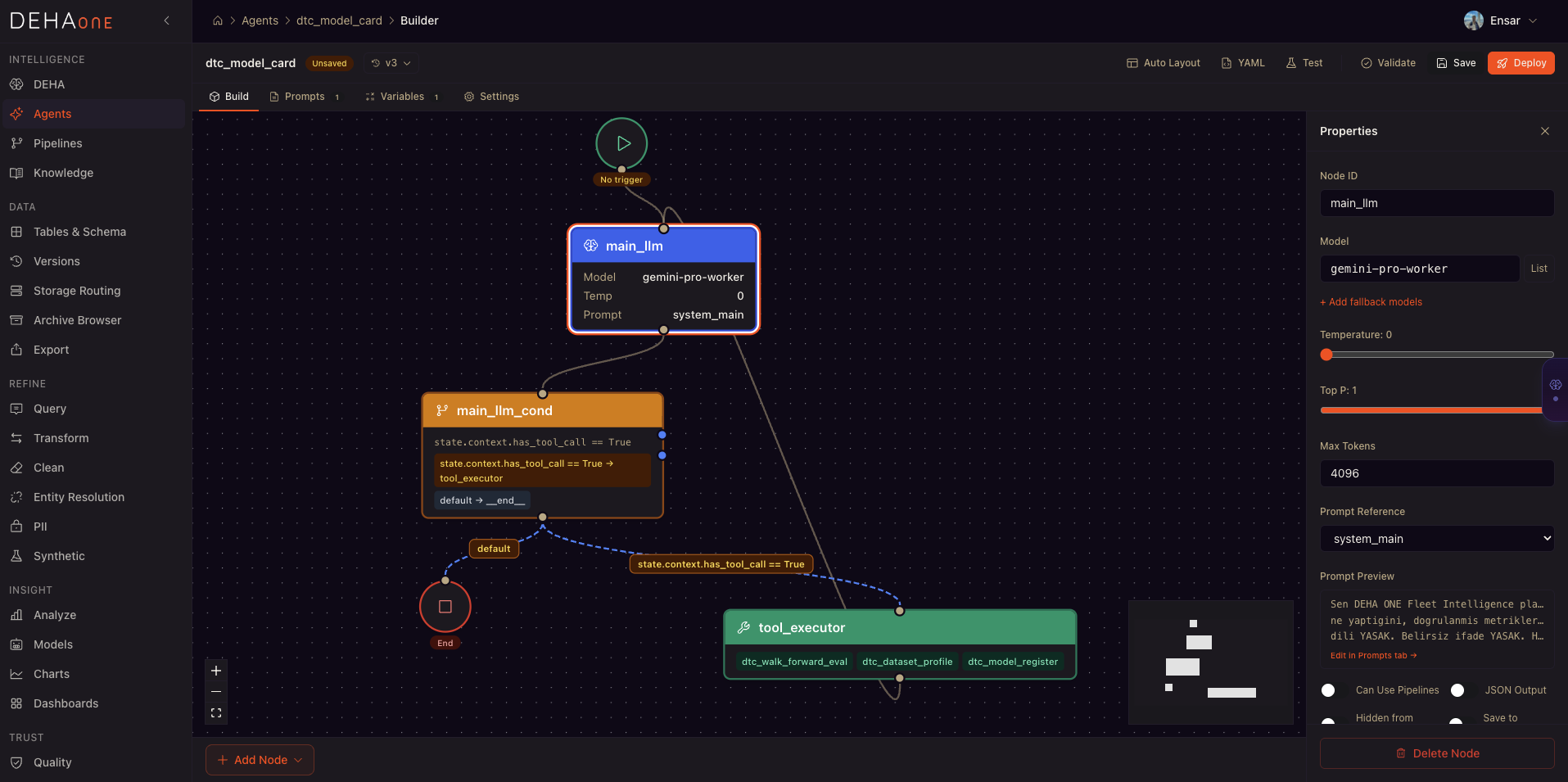The image size is (1568, 782).
Task: Click the Deploy button
Action: pyautogui.click(x=1521, y=63)
